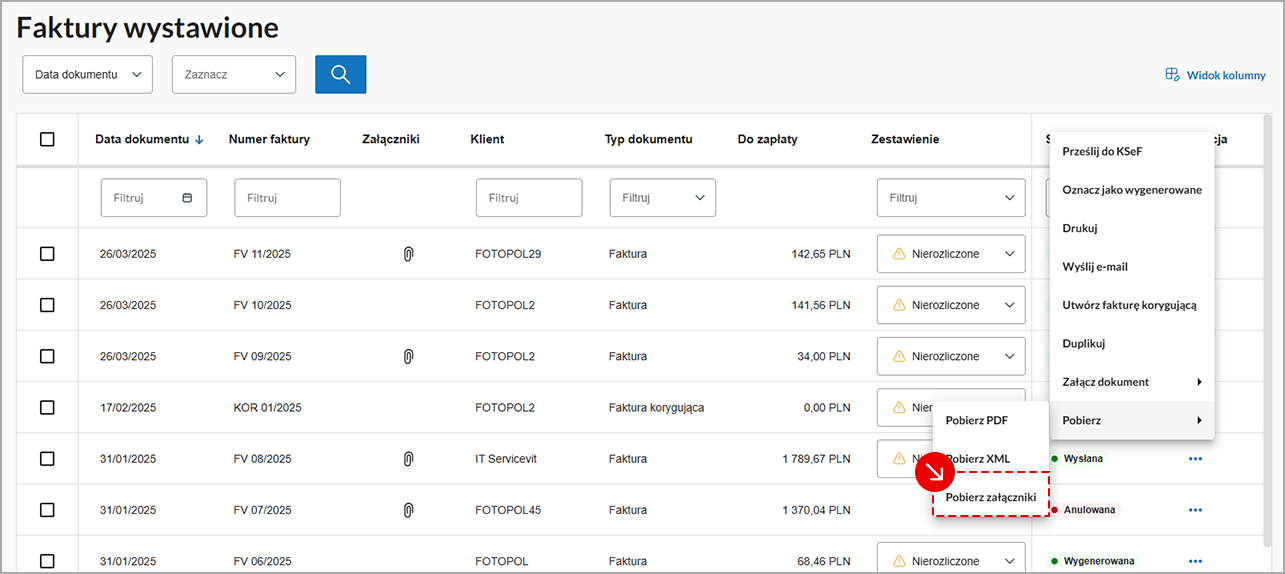Open the Data dokumentu dropdown
1285x574 pixels.
pyautogui.click(x=87, y=75)
